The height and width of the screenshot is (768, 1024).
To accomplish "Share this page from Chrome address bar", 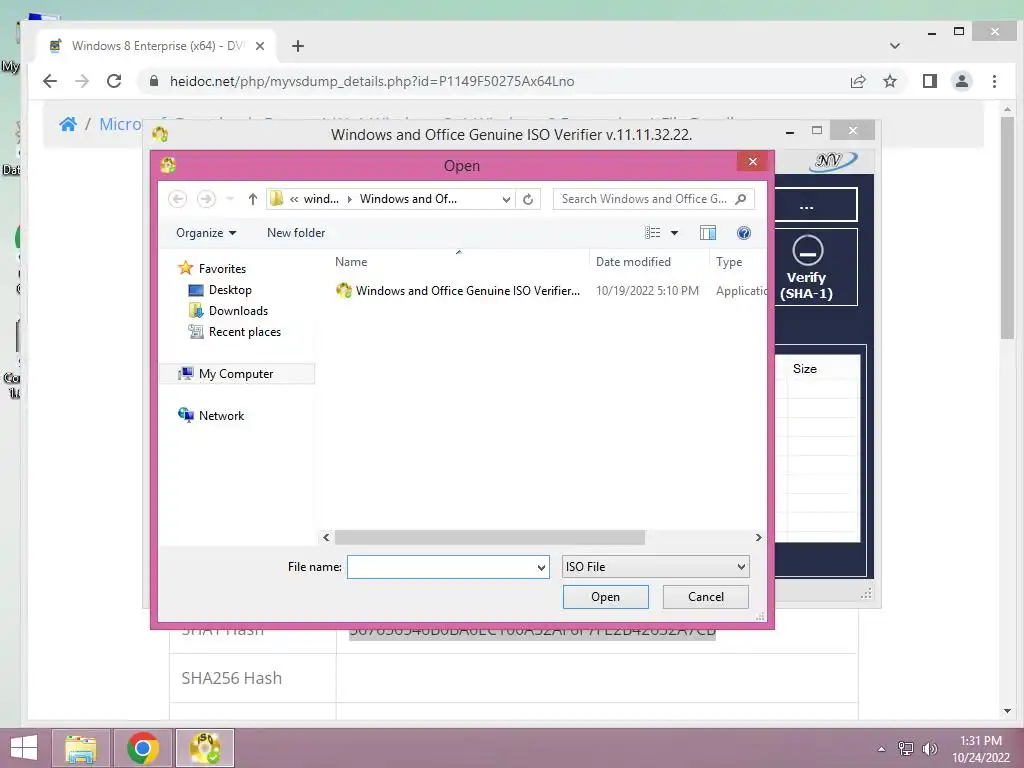I will tap(857, 81).
